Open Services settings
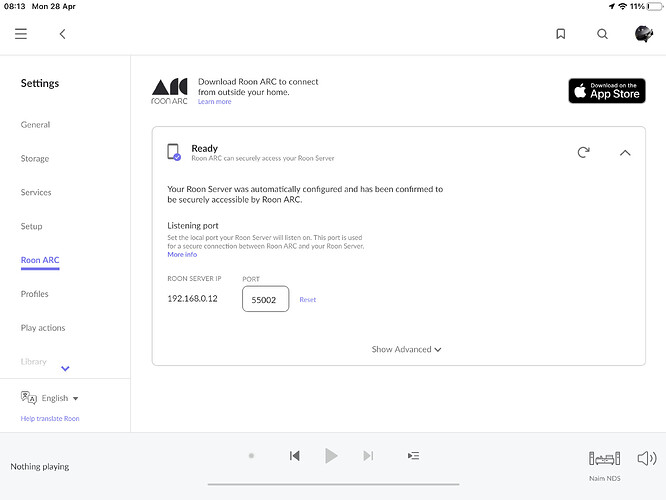The image size is (666, 500). point(36,192)
